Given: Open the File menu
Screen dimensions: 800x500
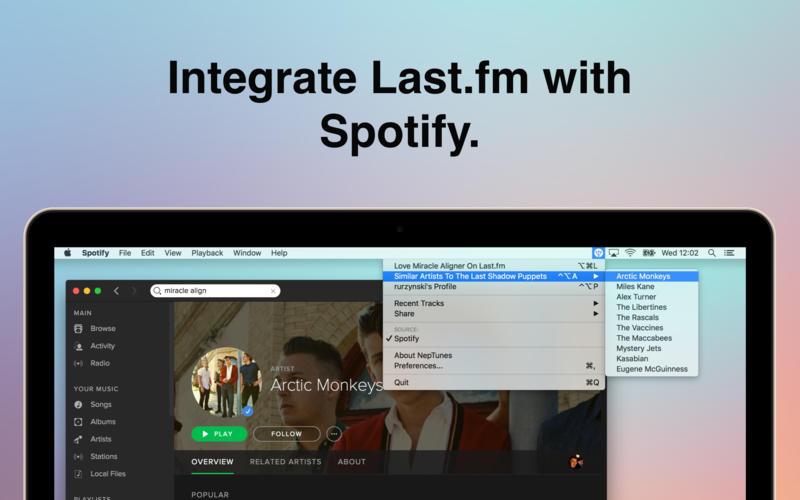Looking at the screenshot, I should tap(125, 253).
